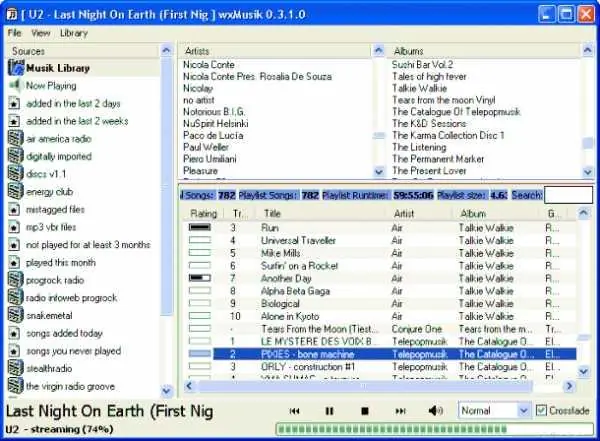Viewport: 600px width, 441px height.
Task: Go back to previous track
Action: tap(294, 411)
